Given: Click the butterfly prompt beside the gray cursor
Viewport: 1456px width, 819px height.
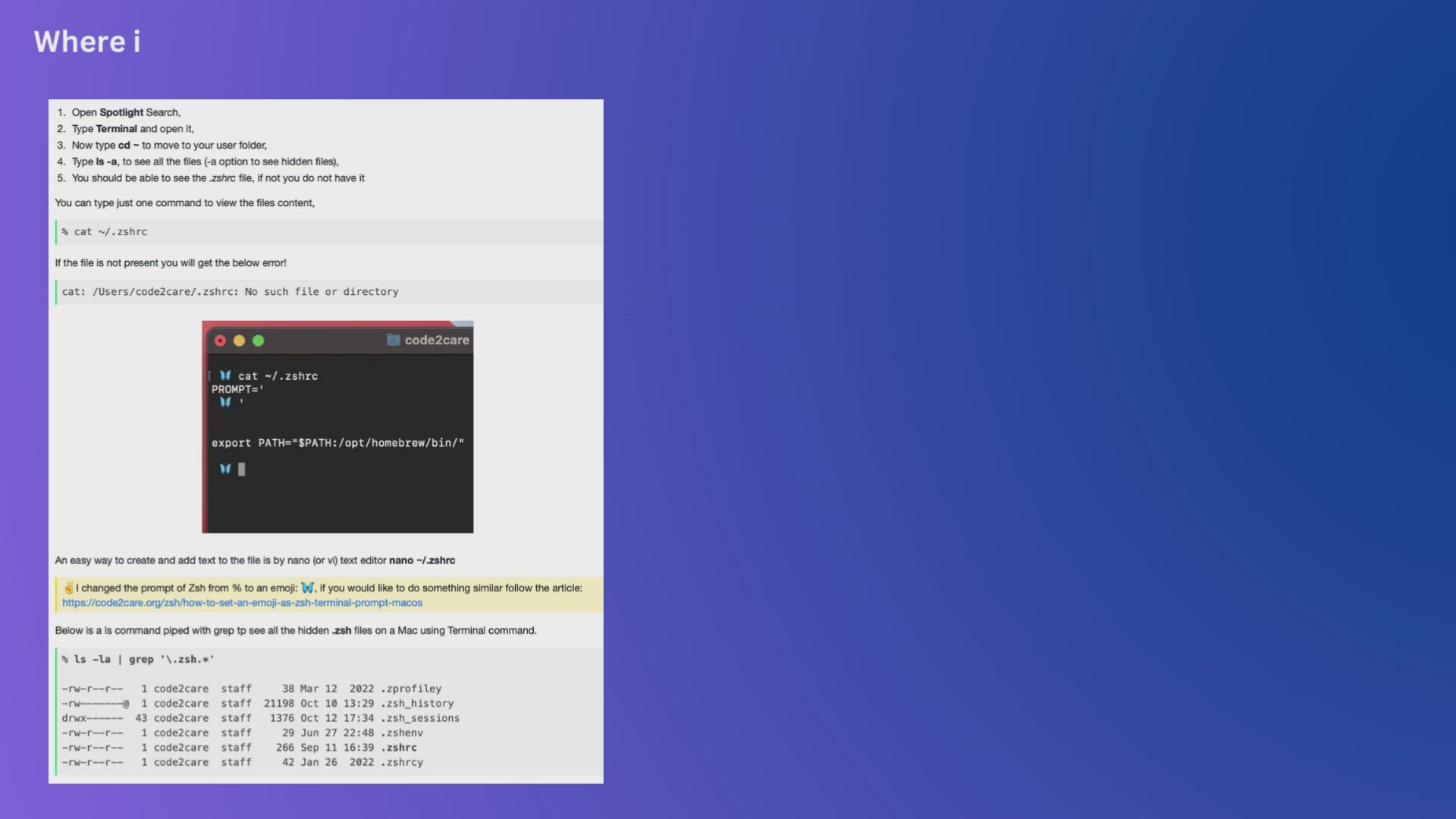Looking at the screenshot, I should [225, 469].
